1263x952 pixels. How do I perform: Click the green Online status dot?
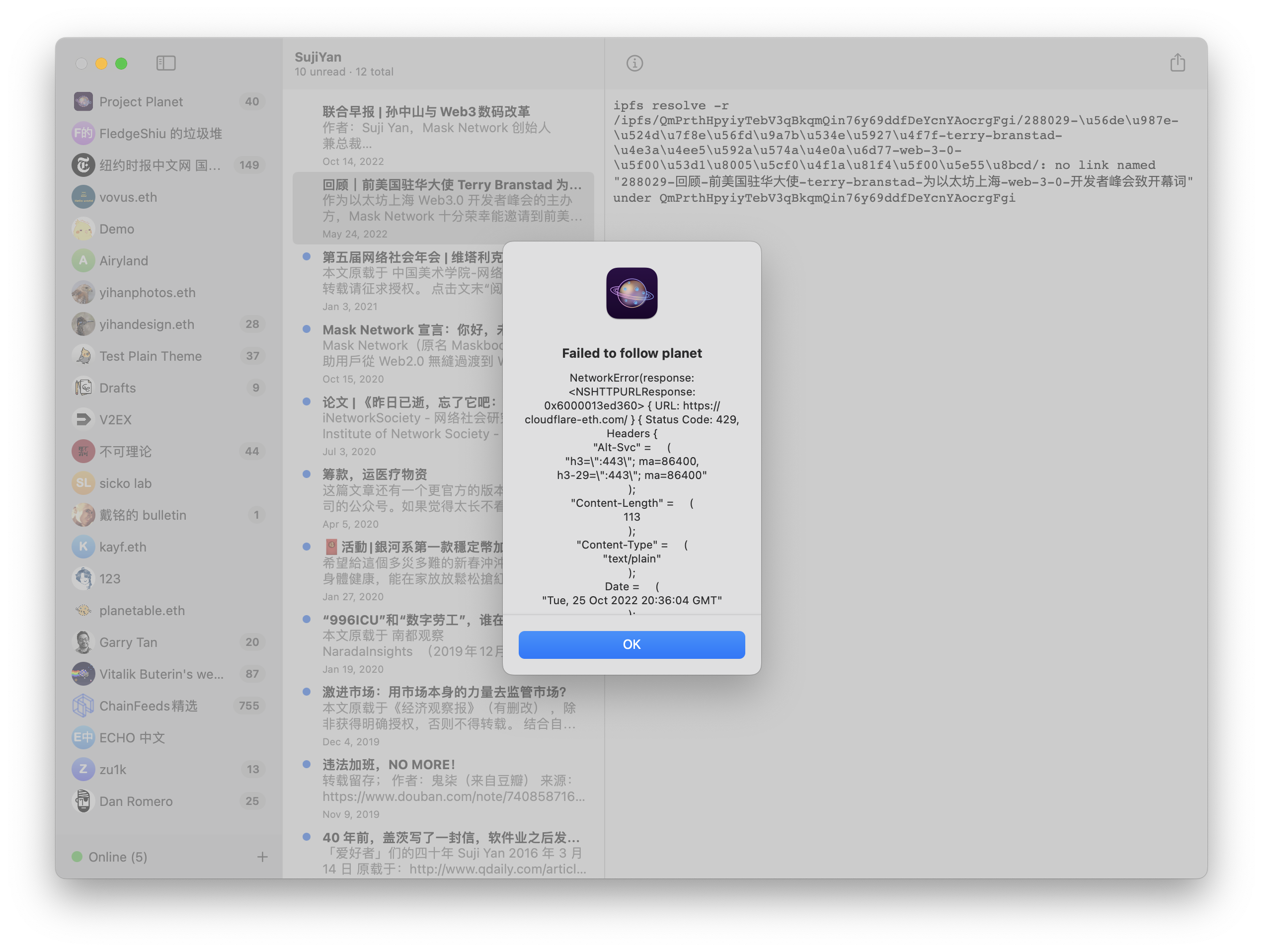[78, 857]
